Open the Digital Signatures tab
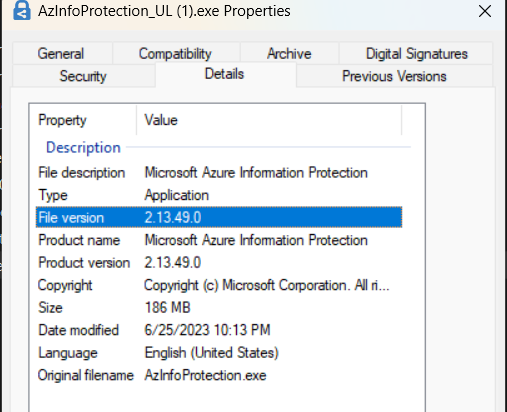The width and height of the screenshot is (507, 412). point(416,53)
